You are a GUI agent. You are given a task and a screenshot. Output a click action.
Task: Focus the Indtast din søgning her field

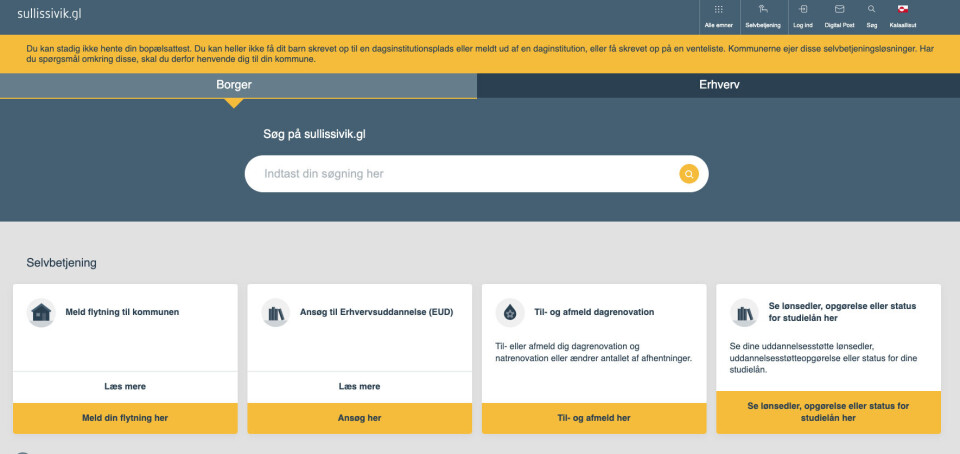tap(460, 174)
